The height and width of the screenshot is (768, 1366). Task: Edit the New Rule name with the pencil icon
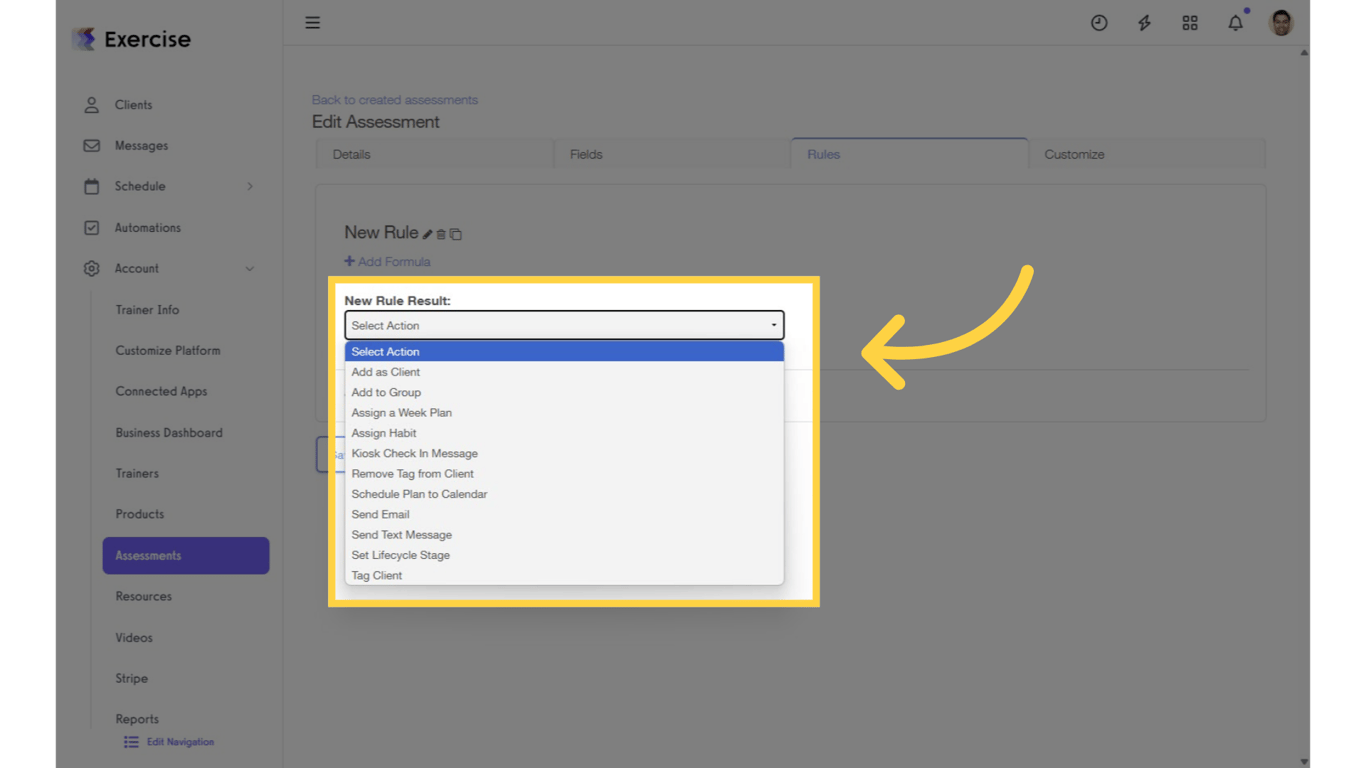(x=428, y=233)
